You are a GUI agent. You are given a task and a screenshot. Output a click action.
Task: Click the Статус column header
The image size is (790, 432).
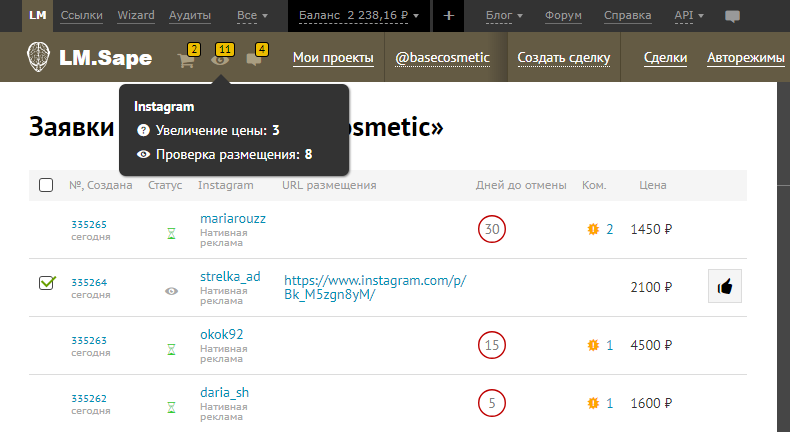click(165, 185)
